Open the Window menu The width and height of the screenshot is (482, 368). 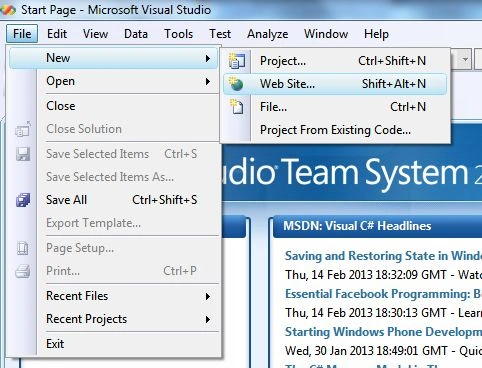pos(326,34)
